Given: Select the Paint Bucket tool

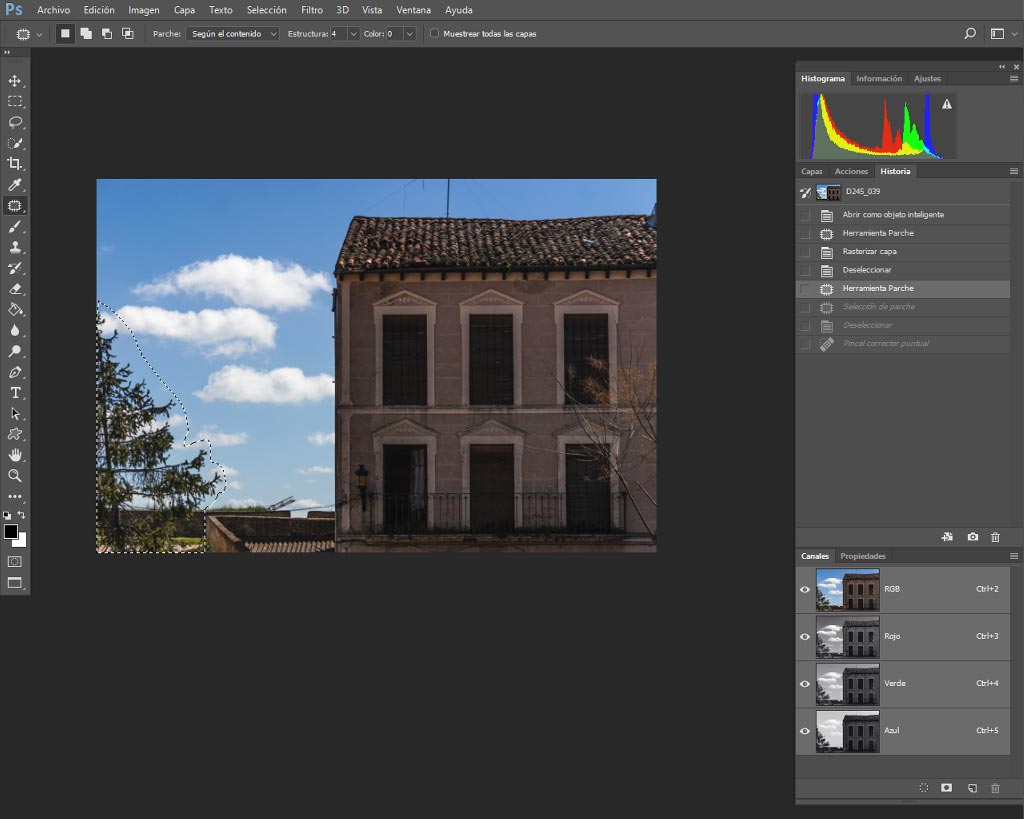Looking at the screenshot, I should 14,310.
